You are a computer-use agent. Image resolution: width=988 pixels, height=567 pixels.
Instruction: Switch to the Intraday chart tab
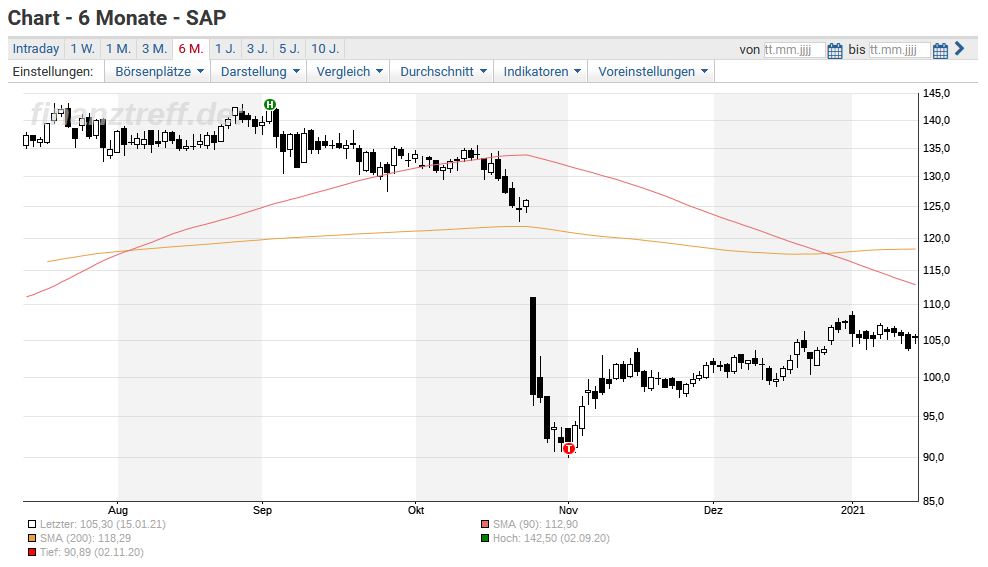tap(36, 49)
